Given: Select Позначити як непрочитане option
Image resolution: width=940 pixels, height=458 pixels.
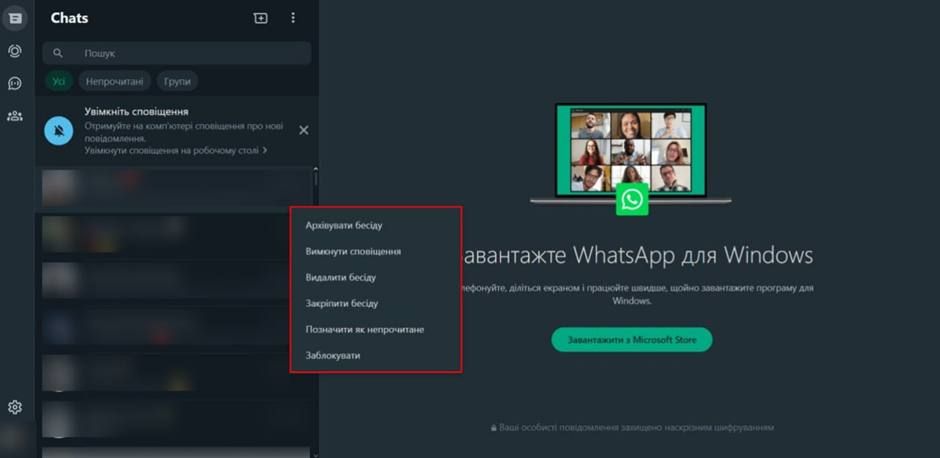Looking at the screenshot, I should [x=364, y=329].
